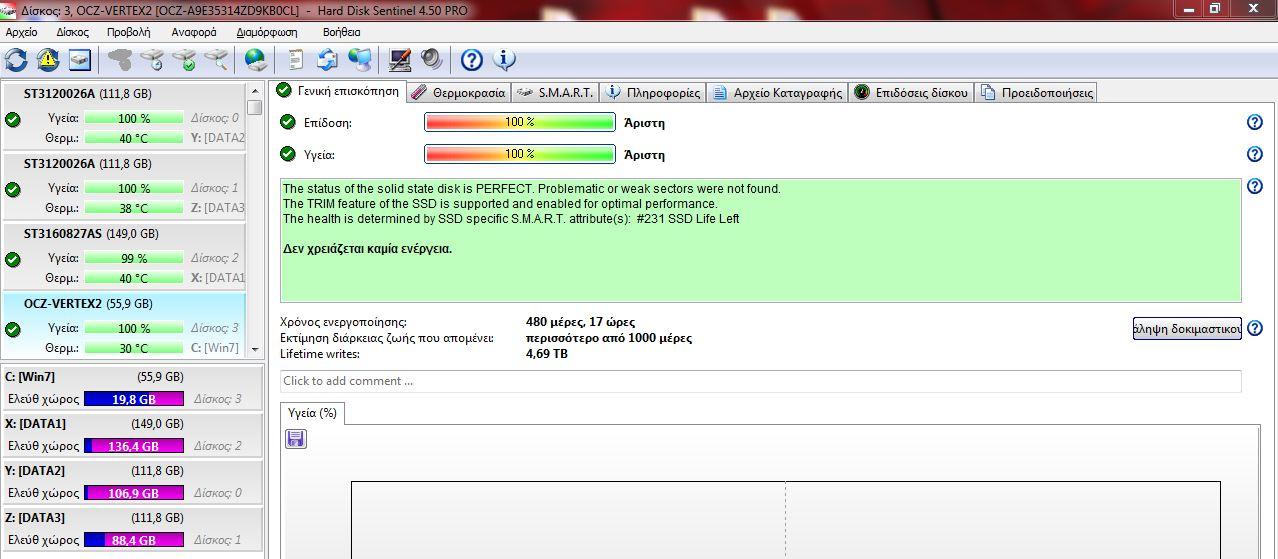Screen dimensions: 1278x559
Task: Select the OCZ-VERTEX2 (55,9 GB) disk entry
Action: tap(123, 325)
